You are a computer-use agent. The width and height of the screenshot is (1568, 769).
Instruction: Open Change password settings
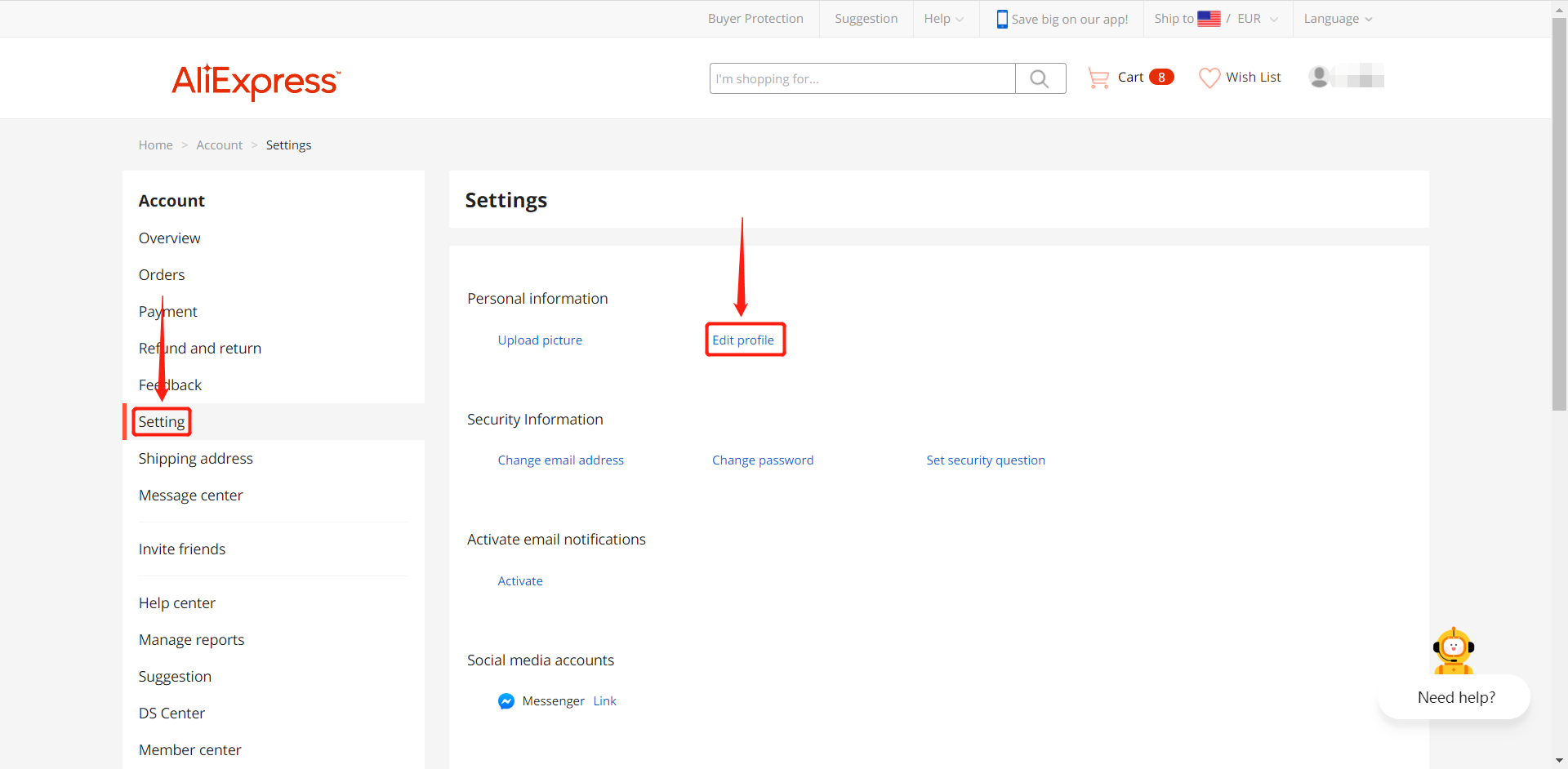[763, 460]
